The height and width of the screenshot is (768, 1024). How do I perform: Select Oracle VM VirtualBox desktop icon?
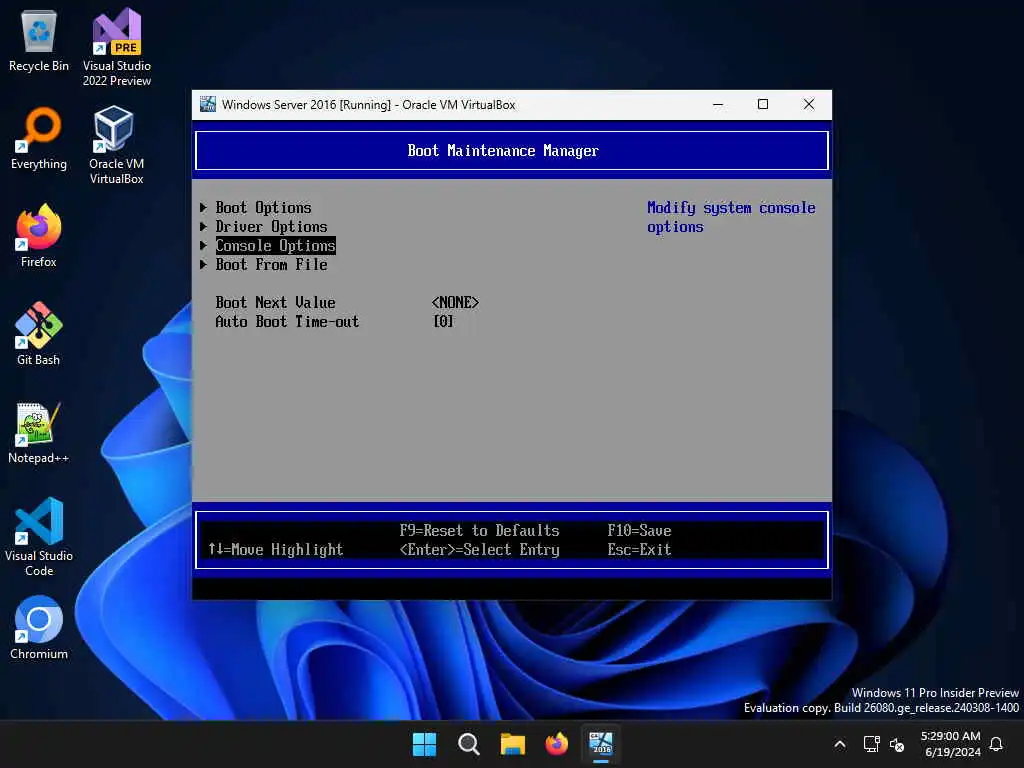pyautogui.click(x=116, y=145)
